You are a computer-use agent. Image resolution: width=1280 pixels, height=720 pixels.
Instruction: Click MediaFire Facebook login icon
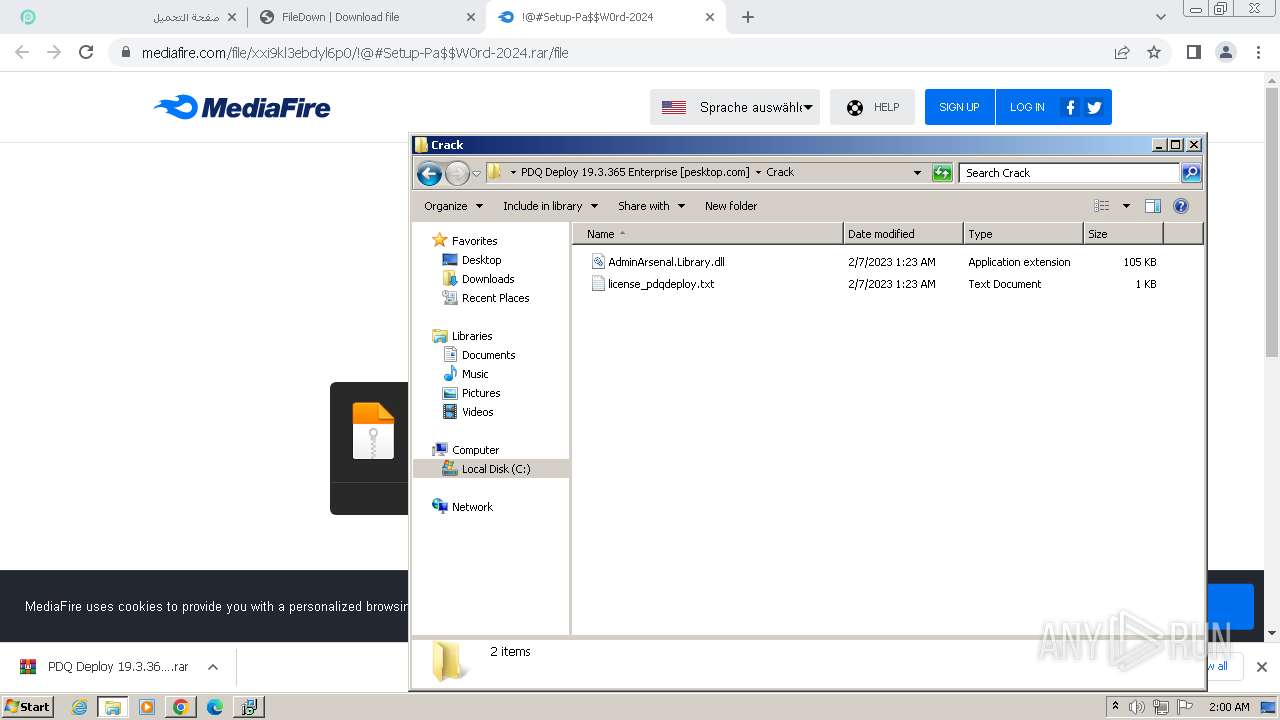(x=1070, y=107)
